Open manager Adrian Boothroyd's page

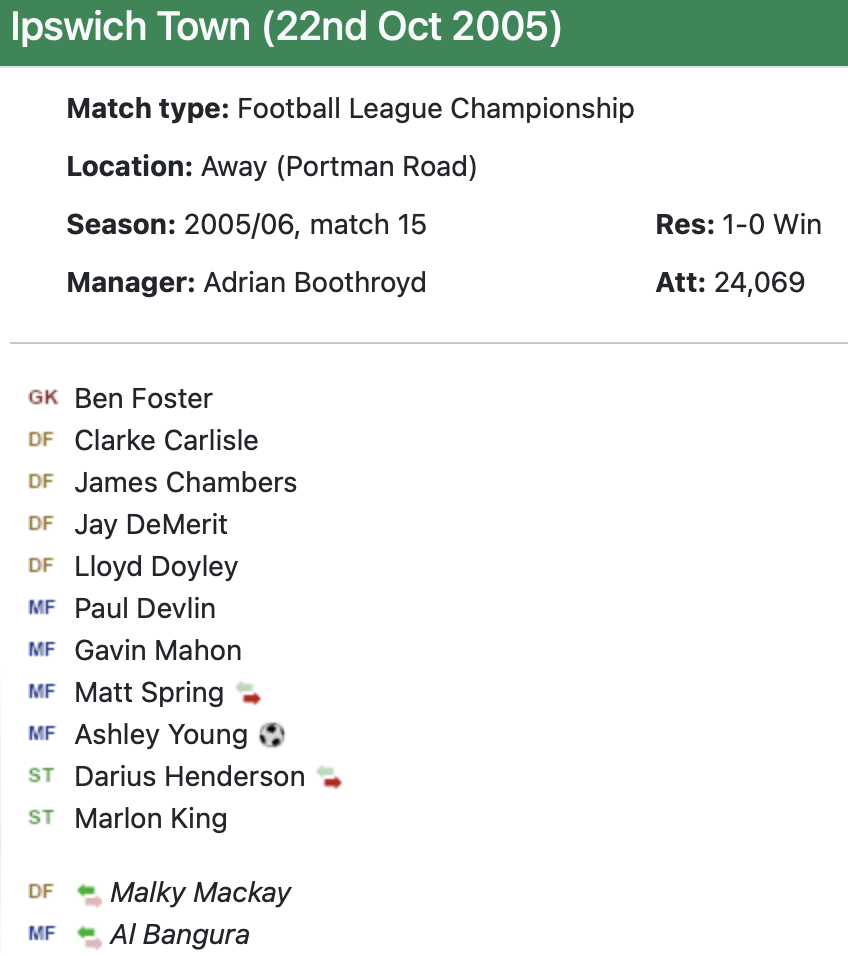pyautogui.click(x=315, y=282)
